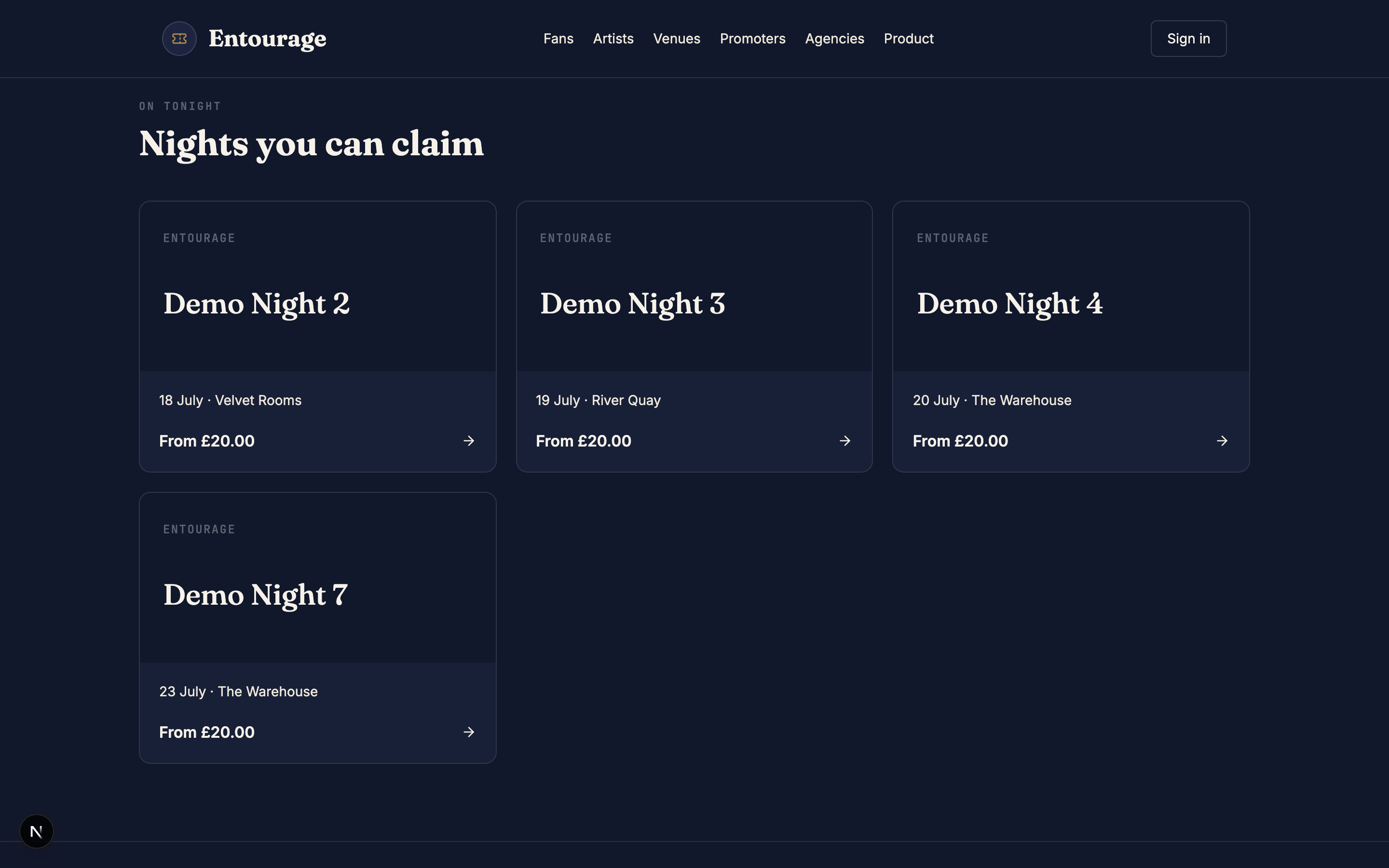Image resolution: width=1389 pixels, height=868 pixels.
Task: Click the Sign in button
Action: pos(1188,39)
